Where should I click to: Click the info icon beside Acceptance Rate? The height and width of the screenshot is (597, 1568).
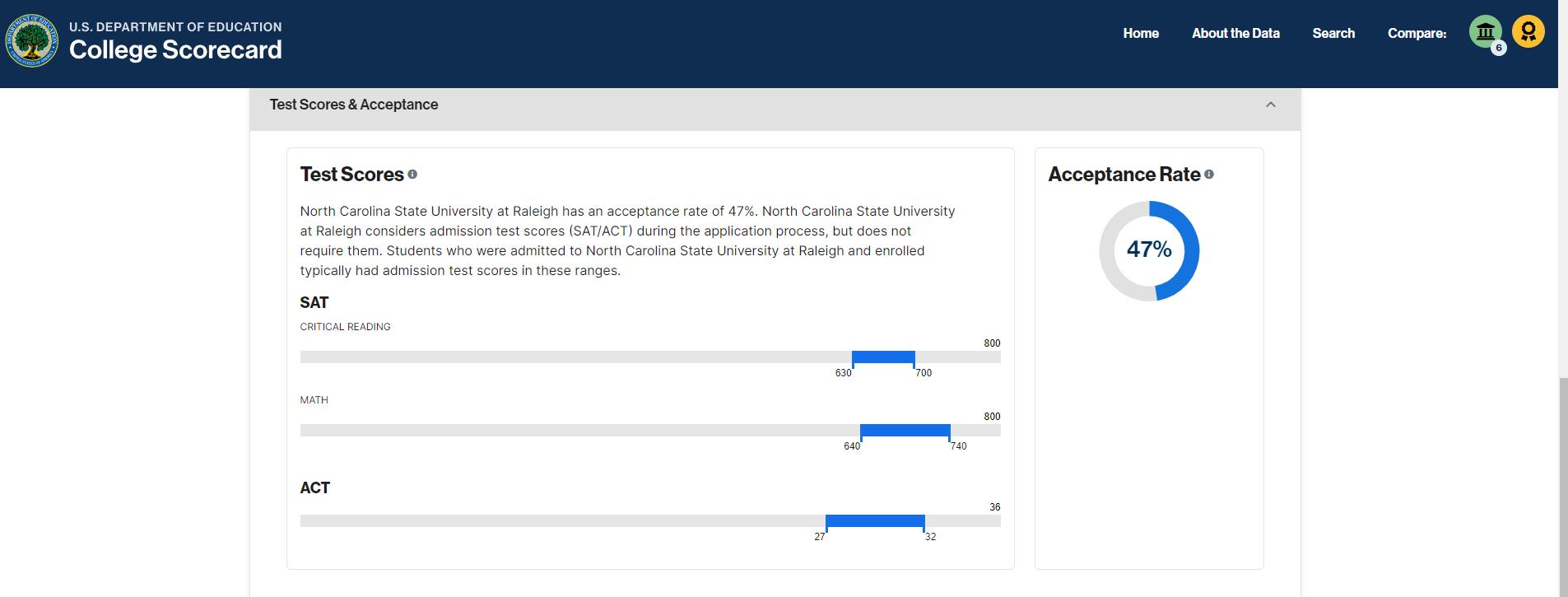pos(1208,175)
